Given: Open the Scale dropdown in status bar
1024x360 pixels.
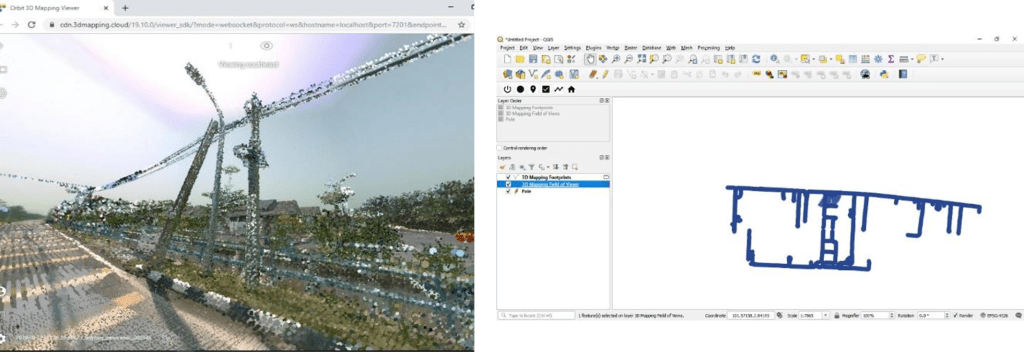Looking at the screenshot, I should tap(825, 316).
